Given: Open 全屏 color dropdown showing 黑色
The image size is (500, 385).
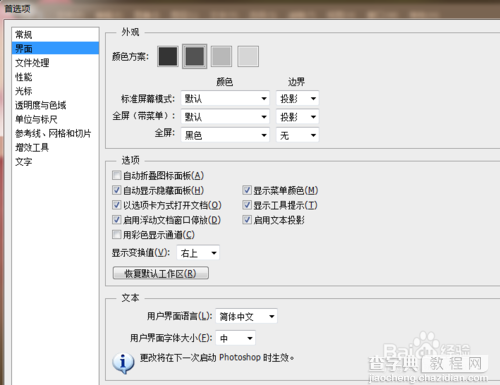Looking at the screenshot, I should (x=225, y=135).
